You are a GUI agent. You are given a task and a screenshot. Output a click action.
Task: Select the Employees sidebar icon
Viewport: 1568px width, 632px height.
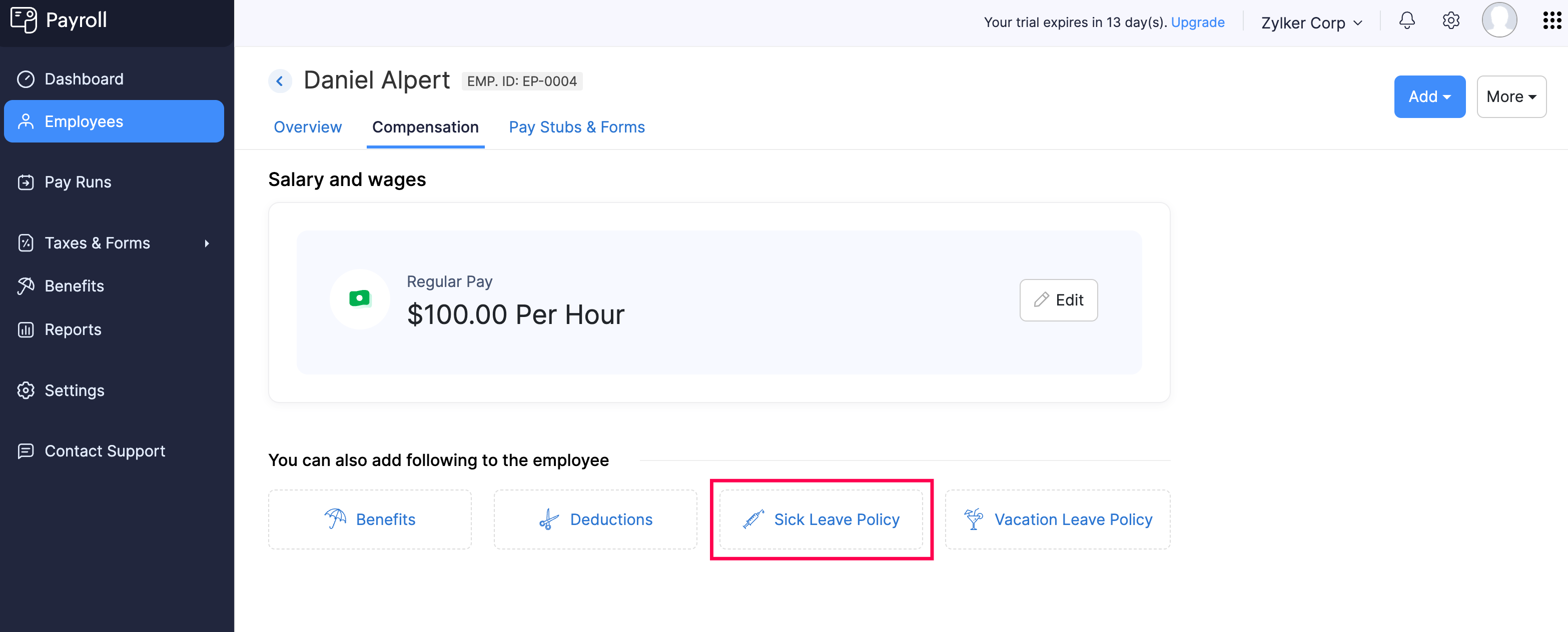coord(26,121)
